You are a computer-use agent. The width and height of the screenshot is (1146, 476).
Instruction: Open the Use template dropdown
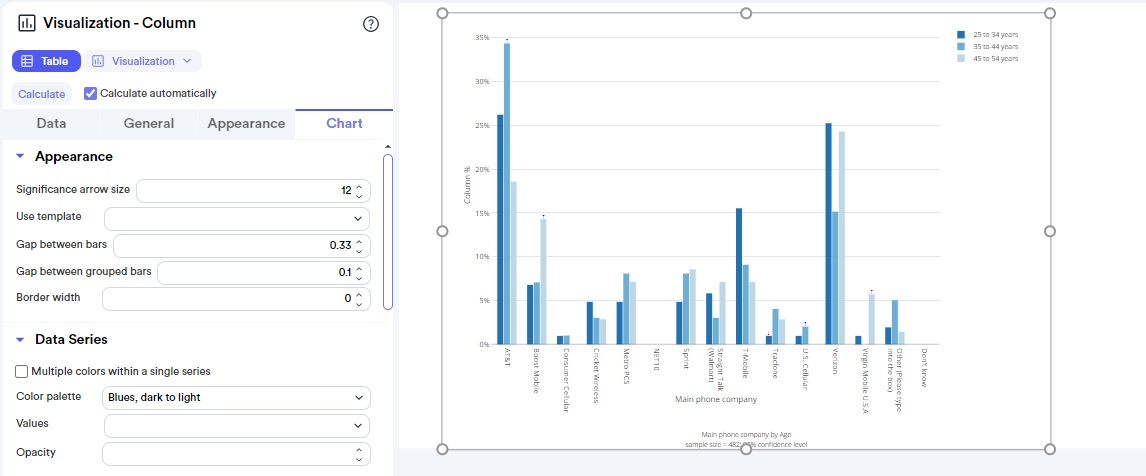[237, 219]
